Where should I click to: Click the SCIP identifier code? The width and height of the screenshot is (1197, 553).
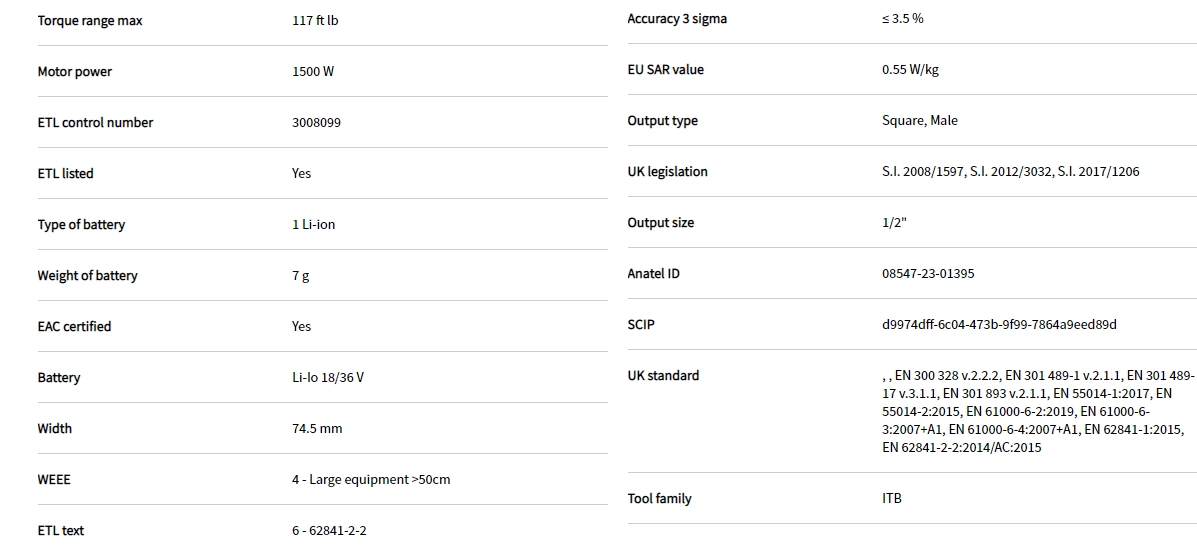pos(999,325)
